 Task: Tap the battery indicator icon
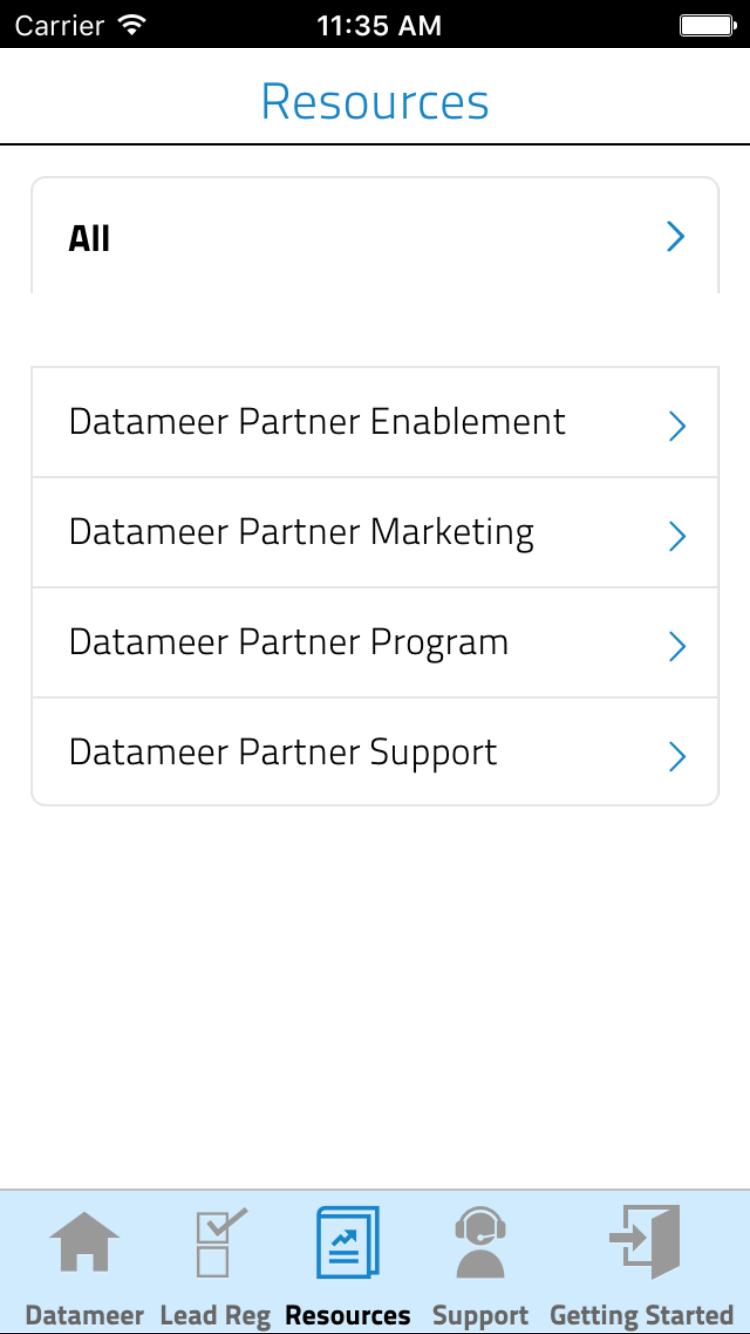coord(708,24)
